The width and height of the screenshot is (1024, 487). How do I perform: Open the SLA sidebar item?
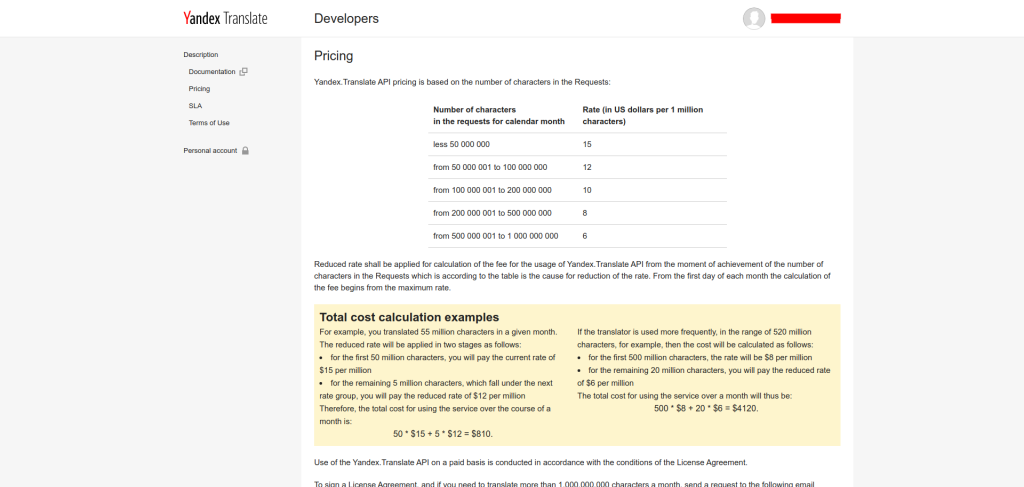pyautogui.click(x=195, y=106)
